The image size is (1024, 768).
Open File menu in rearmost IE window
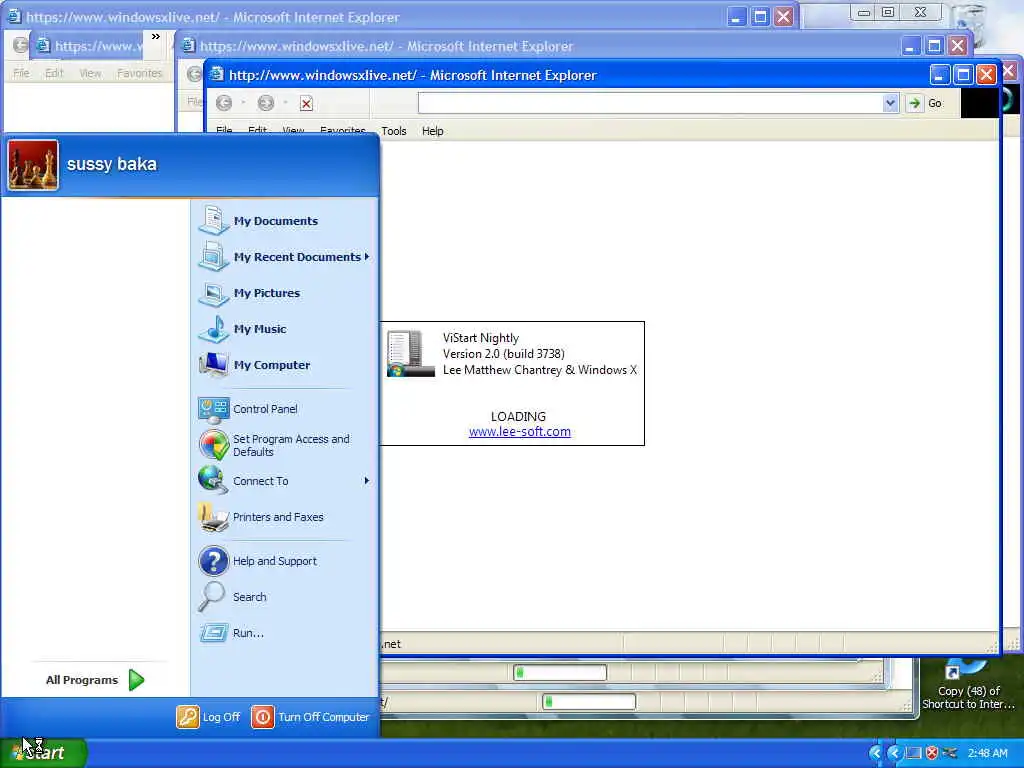pyautogui.click(x=22, y=73)
